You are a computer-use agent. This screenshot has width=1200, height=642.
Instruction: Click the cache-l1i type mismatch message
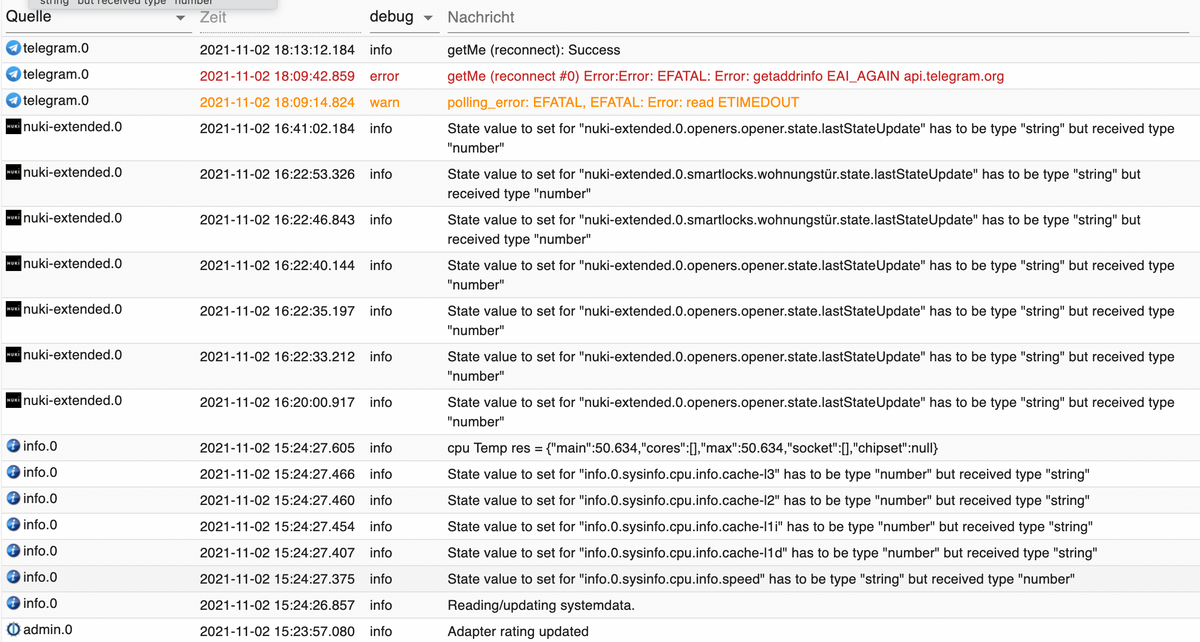point(770,526)
